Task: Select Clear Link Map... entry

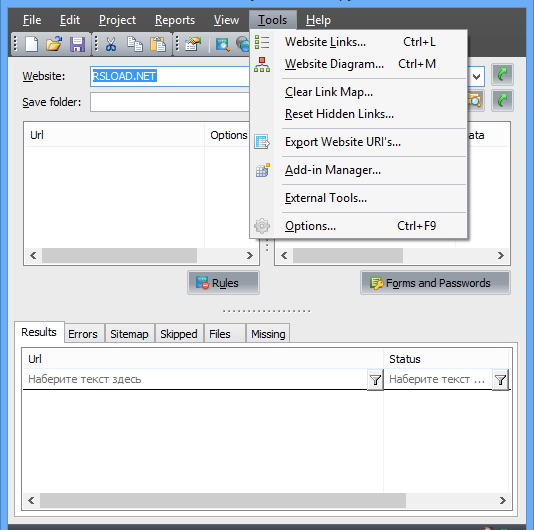Action: [358, 92]
